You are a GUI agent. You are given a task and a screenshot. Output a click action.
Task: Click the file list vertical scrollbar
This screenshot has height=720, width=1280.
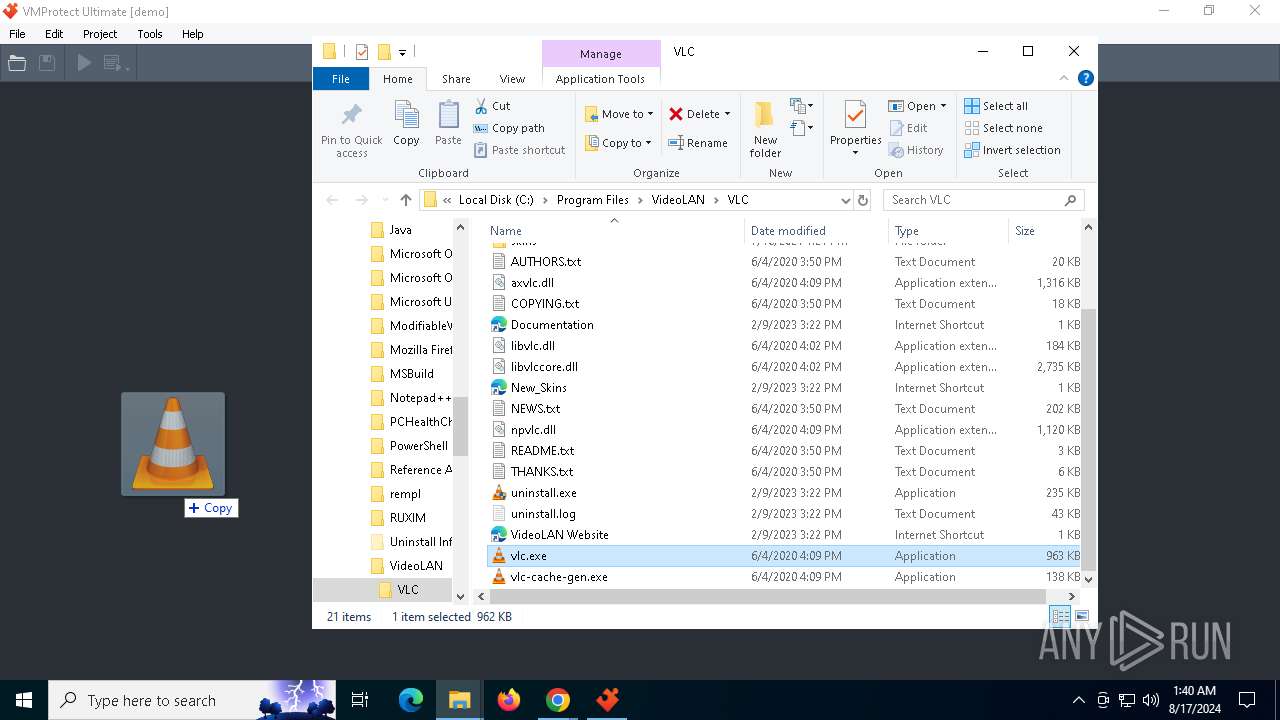pyautogui.click(x=1088, y=440)
